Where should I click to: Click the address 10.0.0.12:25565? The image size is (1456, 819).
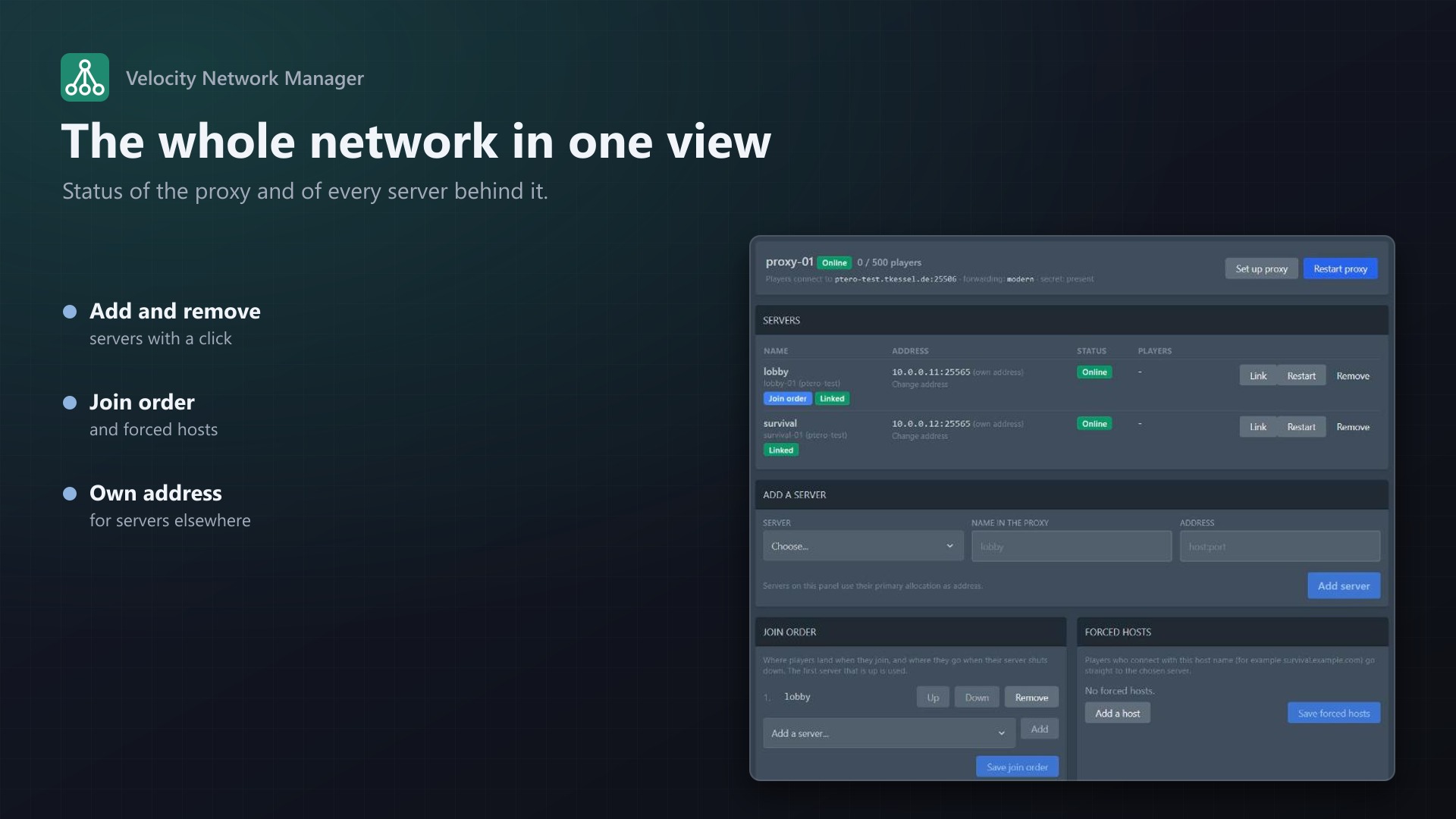click(x=930, y=423)
